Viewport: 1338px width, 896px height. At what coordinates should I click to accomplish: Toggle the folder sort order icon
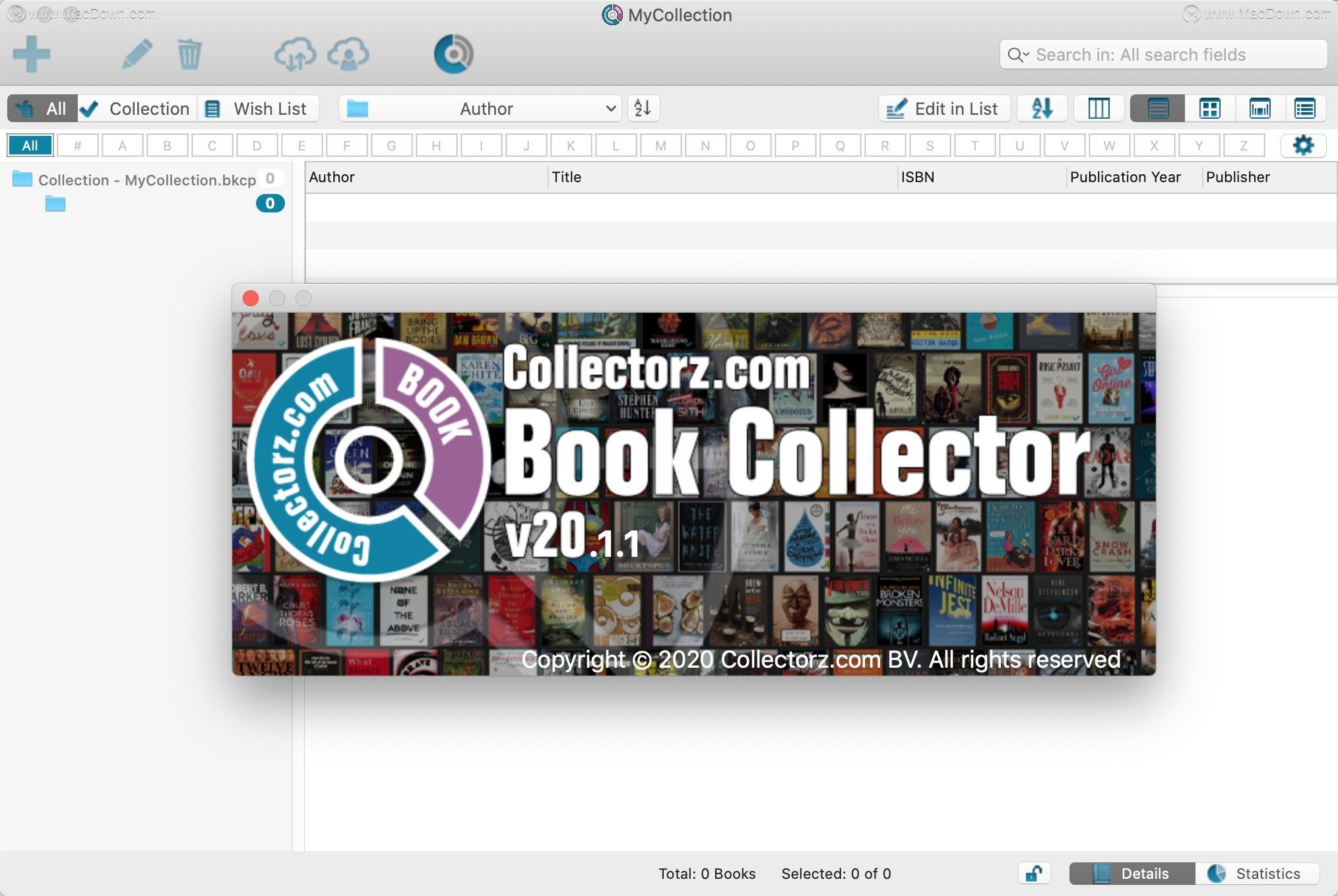pos(643,108)
